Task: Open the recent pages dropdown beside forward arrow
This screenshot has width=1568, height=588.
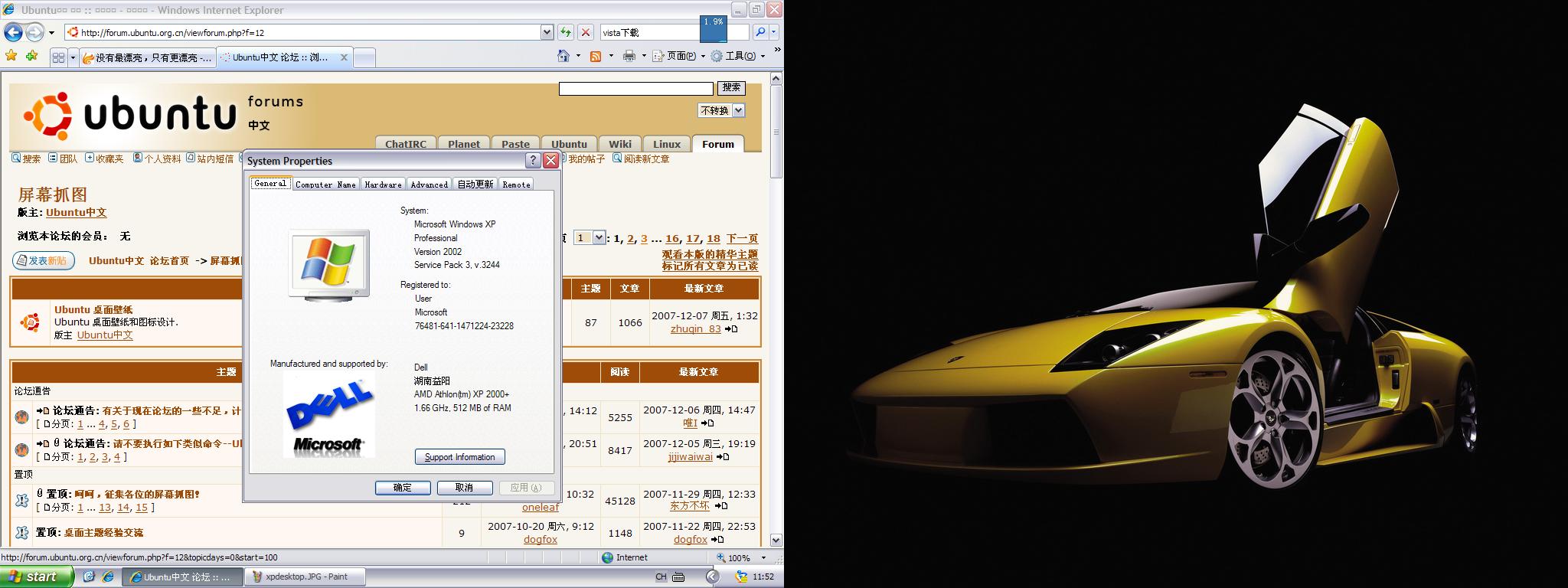Action: point(51,32)
